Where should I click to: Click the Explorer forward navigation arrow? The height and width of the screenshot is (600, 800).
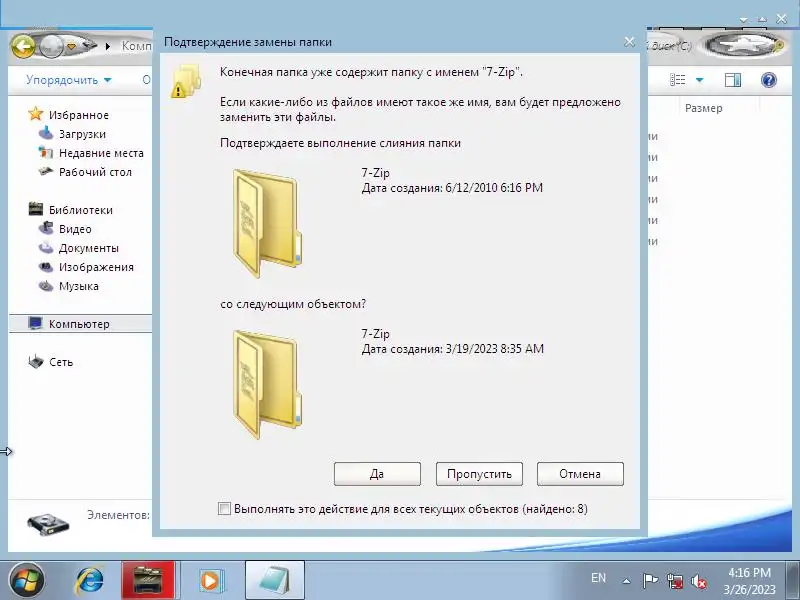pyautogui.click(x=51, y=47)
